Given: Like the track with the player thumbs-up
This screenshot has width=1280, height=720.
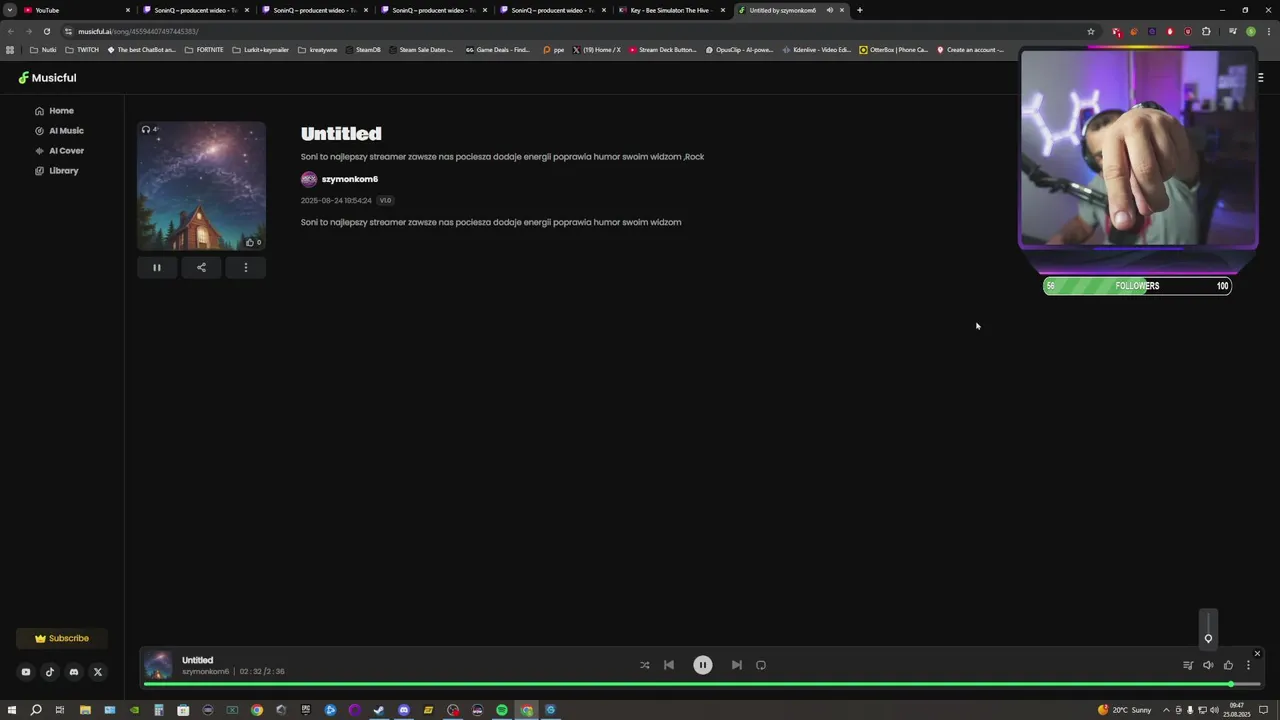Looking at the screenshot, I should tap(1228, 665).
